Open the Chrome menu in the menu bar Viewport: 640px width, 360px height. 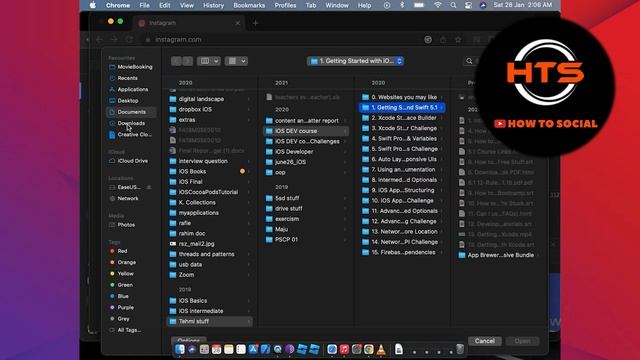click(118, 5)
